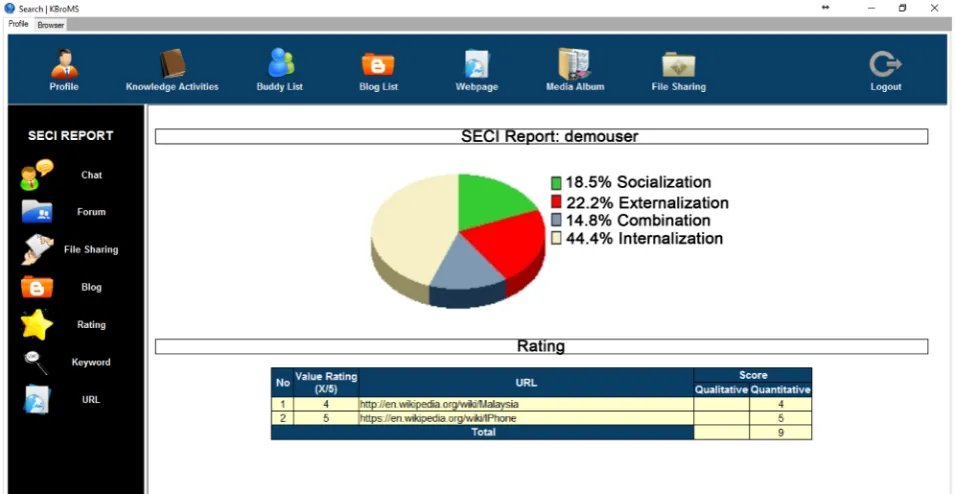Click the red Externalization legend swatch
955x494 pixels.
point(556,202)
